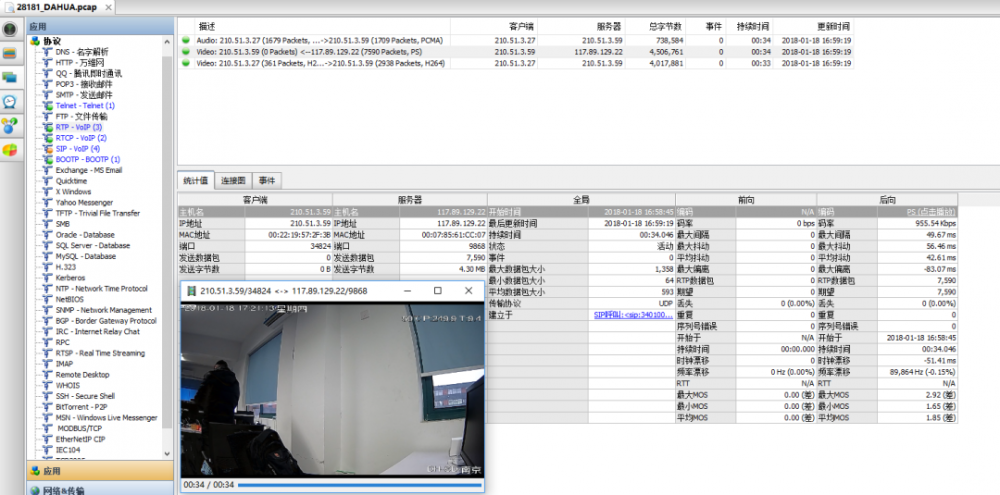The height and width of the screenshot is (495, 1000).
Task: Click down arrow of protocol tree scrollbar
Action: tap(168, 454)
